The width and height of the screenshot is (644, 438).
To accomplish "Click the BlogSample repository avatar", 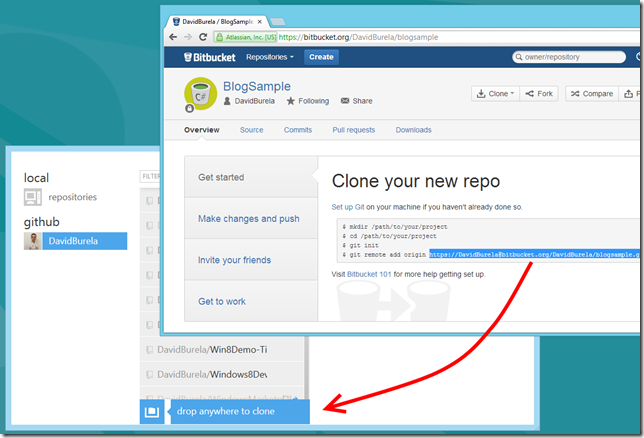I will pos(200,94).
